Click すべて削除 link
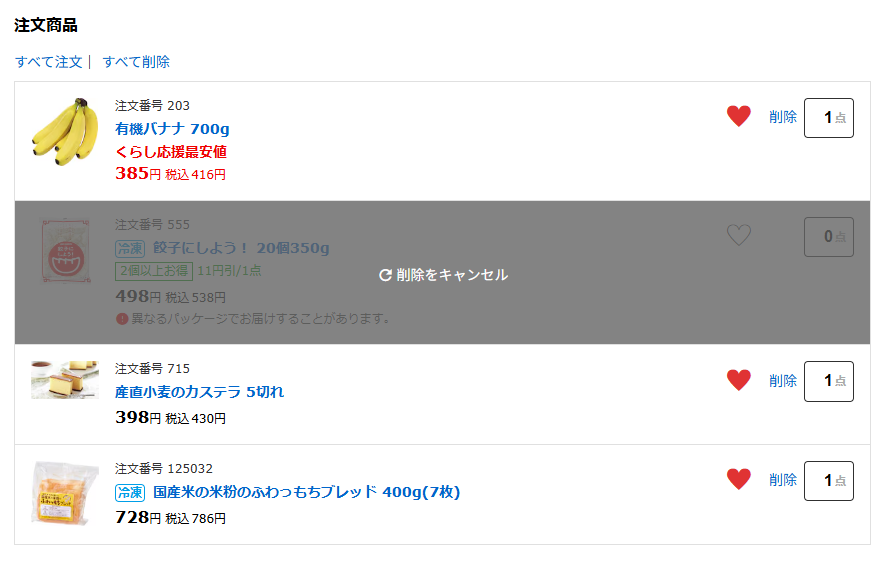Viewport: 886px width, 561px height. (136, 62)
